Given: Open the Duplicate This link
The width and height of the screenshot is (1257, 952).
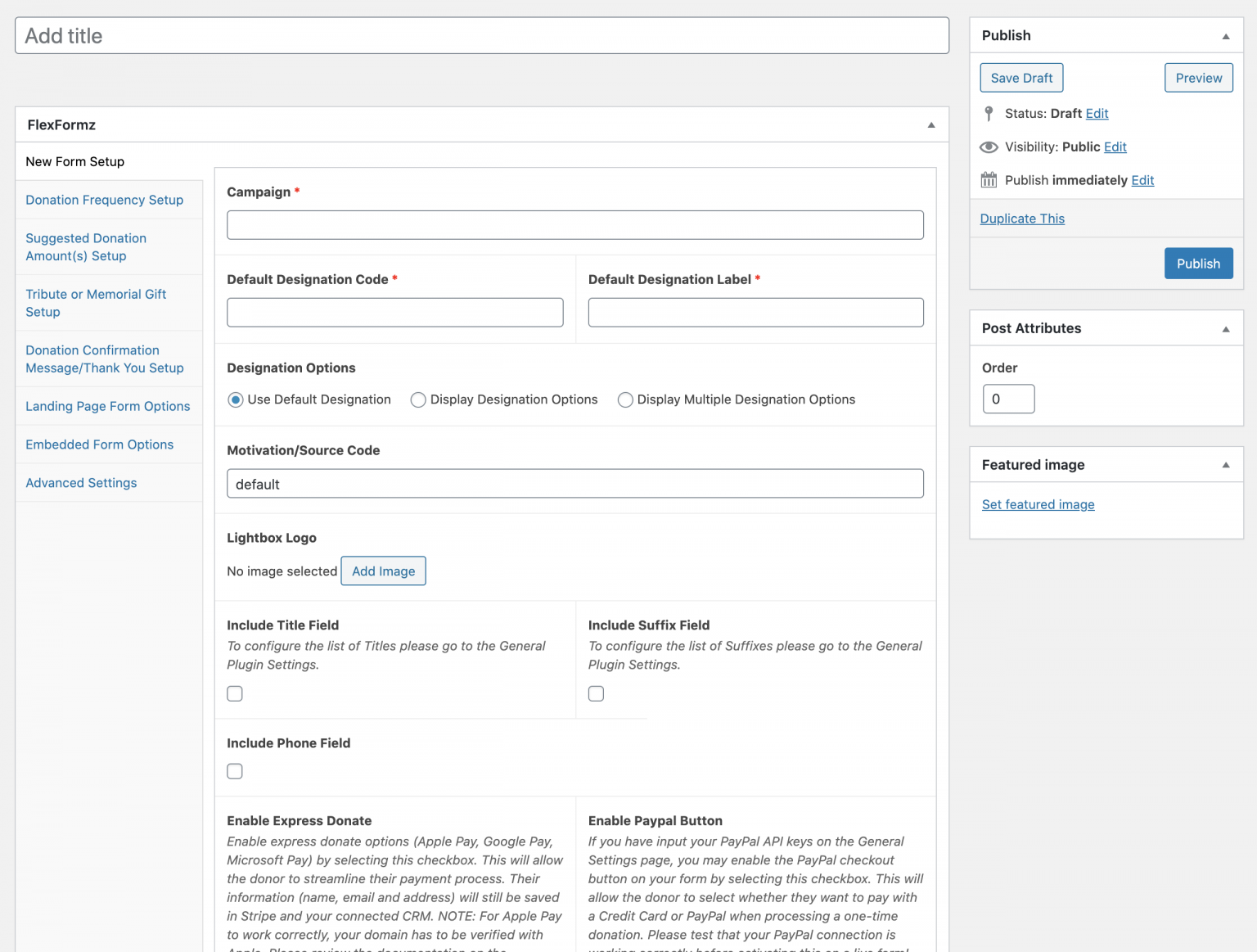Looking at the screenshot, I should coord(1022,218).
